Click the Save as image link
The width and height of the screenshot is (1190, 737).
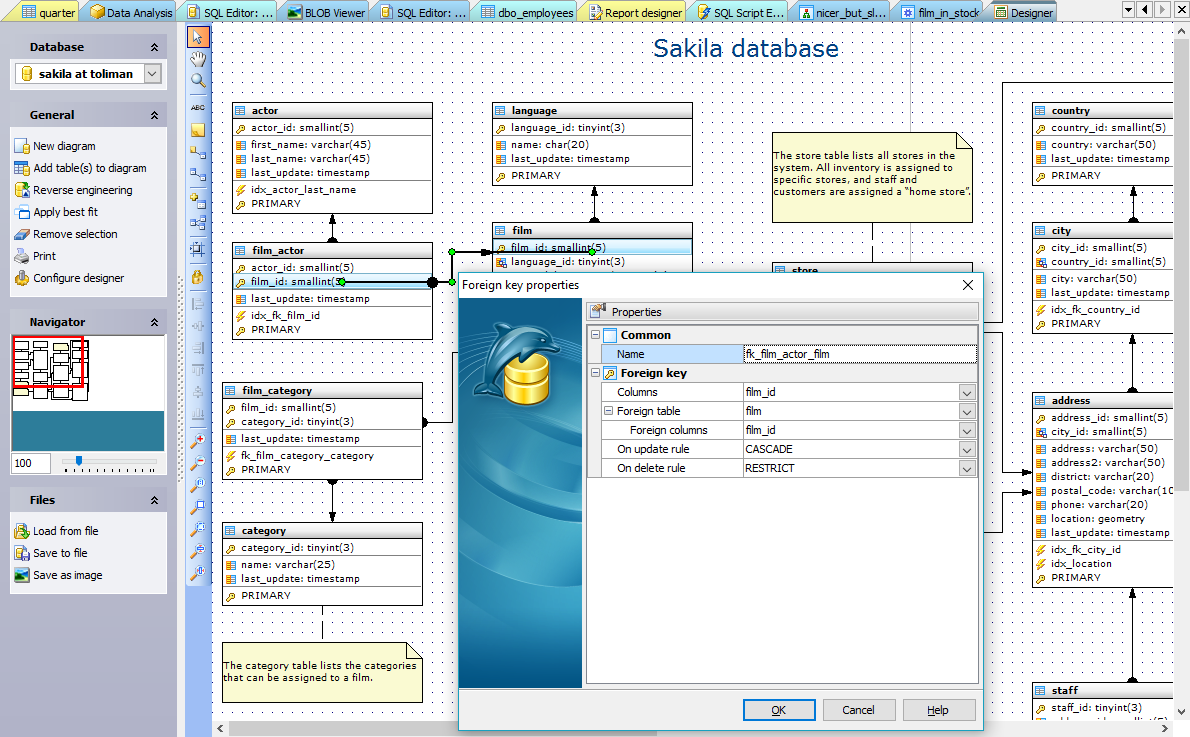coord(67,575)
